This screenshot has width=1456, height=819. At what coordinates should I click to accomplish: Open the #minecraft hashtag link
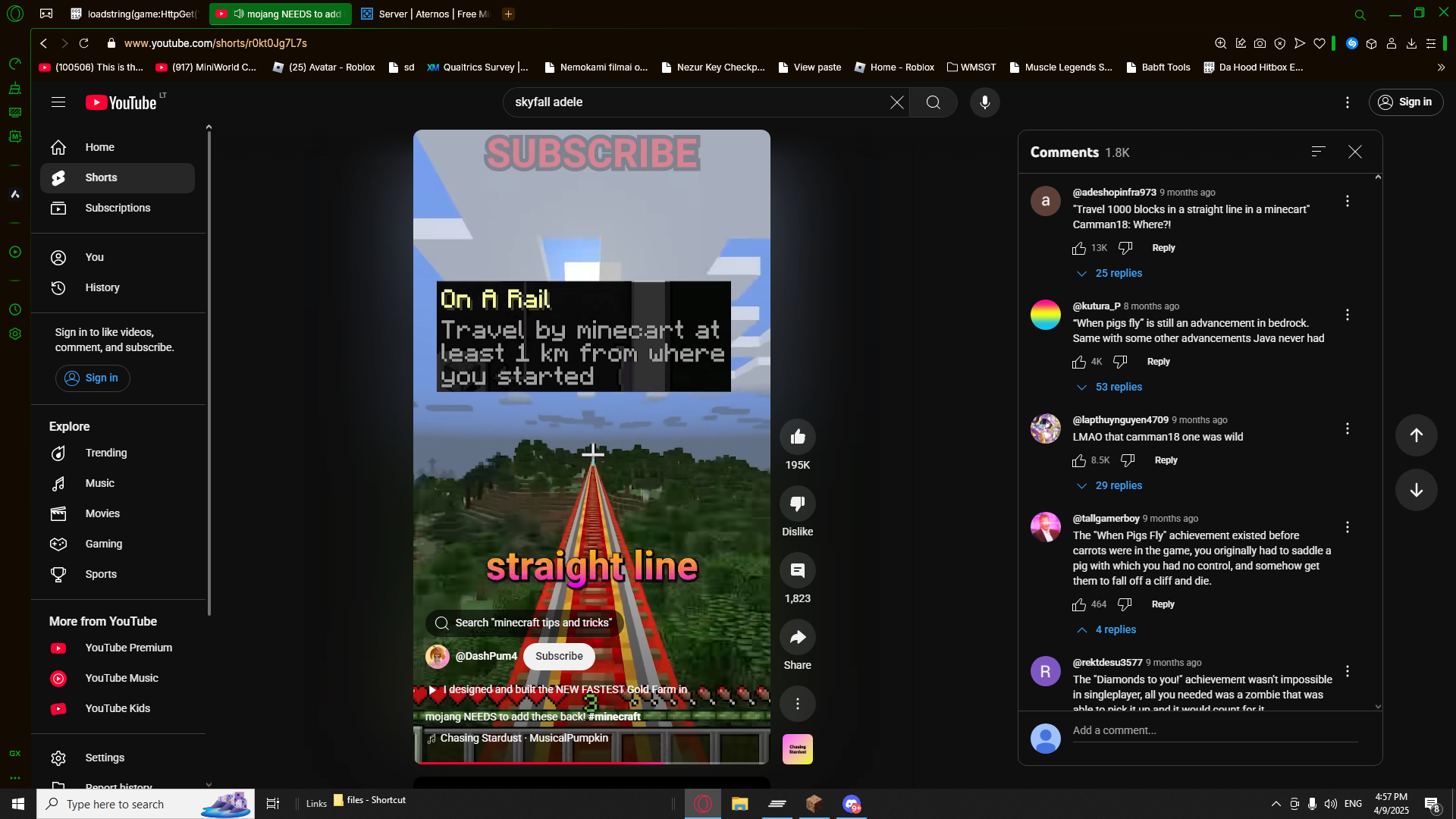coord(614,717)
